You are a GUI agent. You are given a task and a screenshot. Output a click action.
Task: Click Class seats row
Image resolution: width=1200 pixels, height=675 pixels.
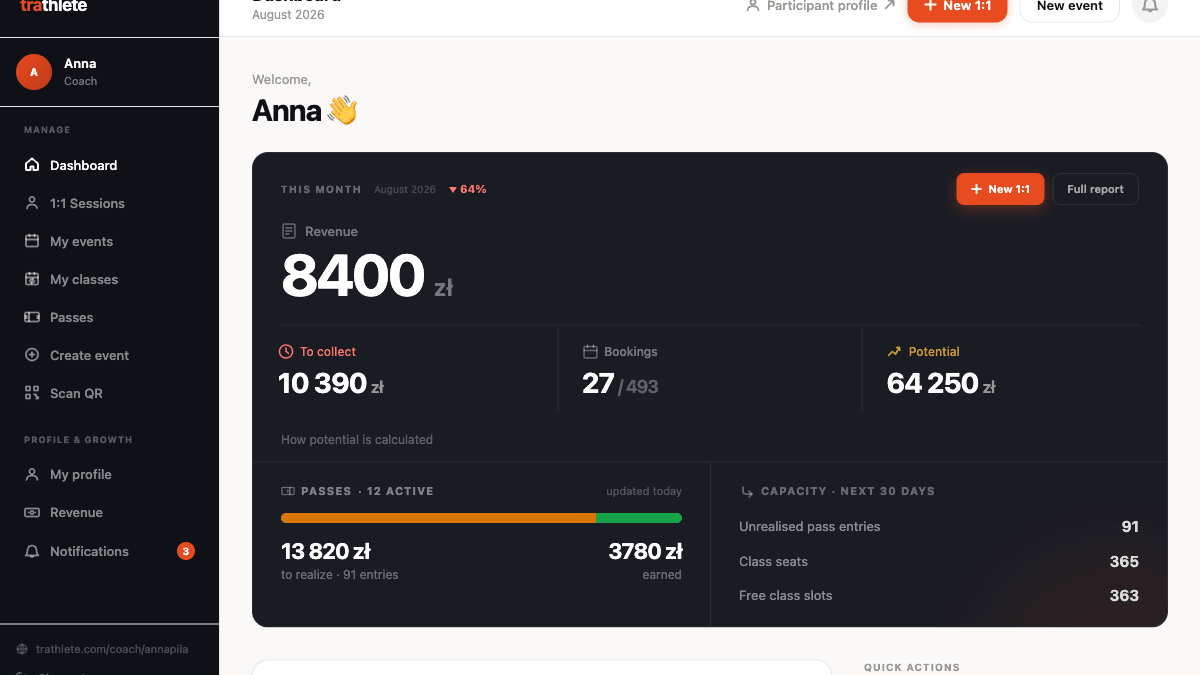(939, 562)
